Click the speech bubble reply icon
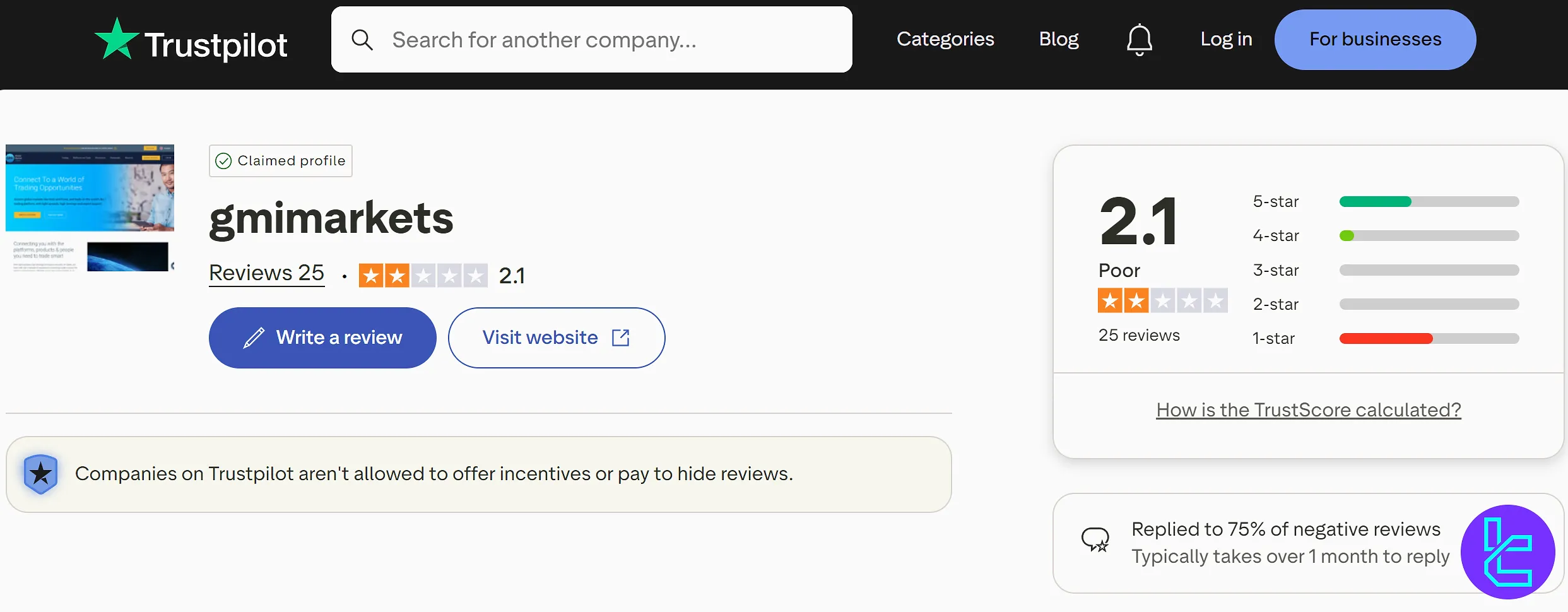Viewport: 1568px width, 612px height. (1095, 540)
